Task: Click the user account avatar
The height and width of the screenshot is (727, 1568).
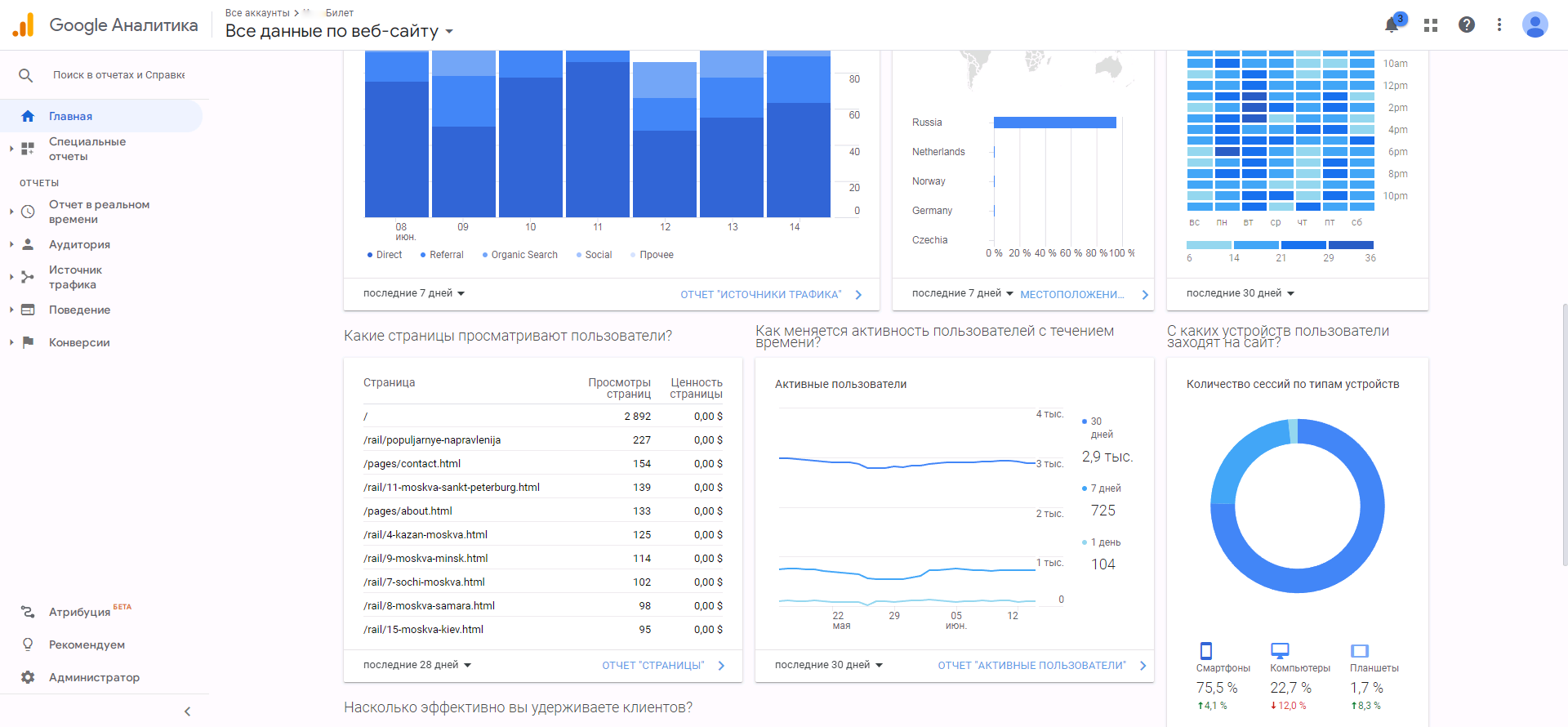Action: click(x=1535, y=25)
